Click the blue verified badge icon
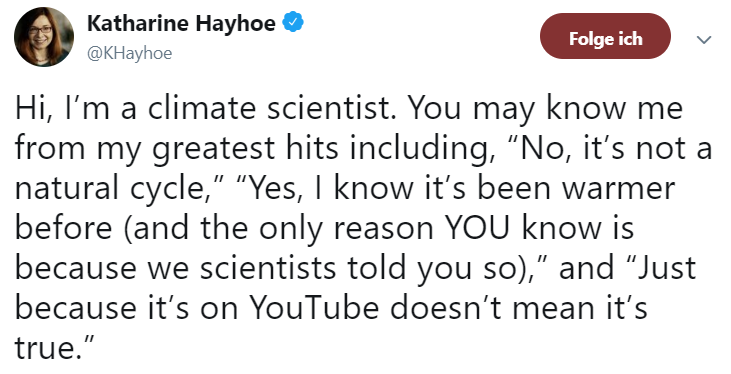This screenshot has height=374, width=731. click(x=294, y=22)
